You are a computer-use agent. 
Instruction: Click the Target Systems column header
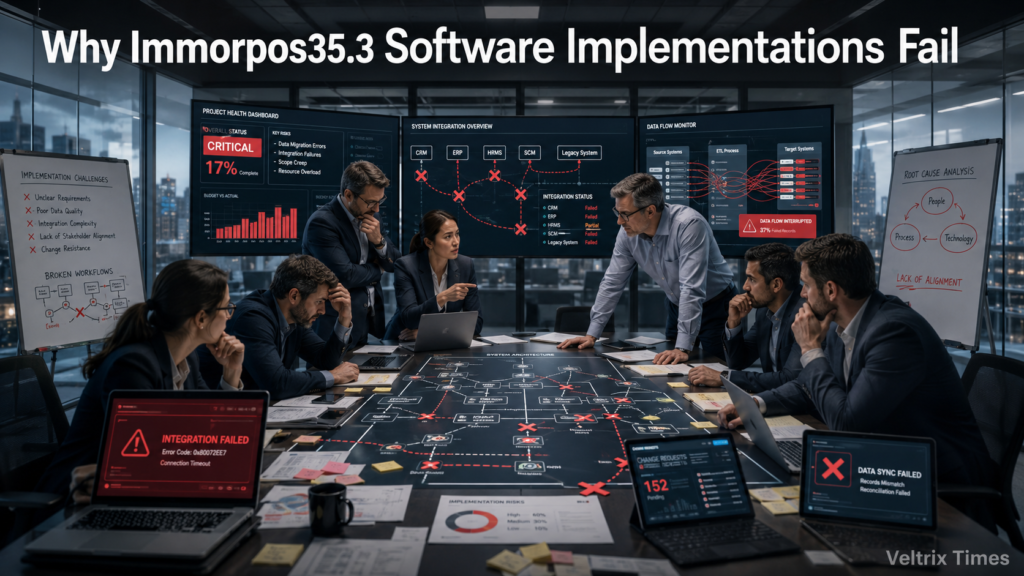click(799, 149)
